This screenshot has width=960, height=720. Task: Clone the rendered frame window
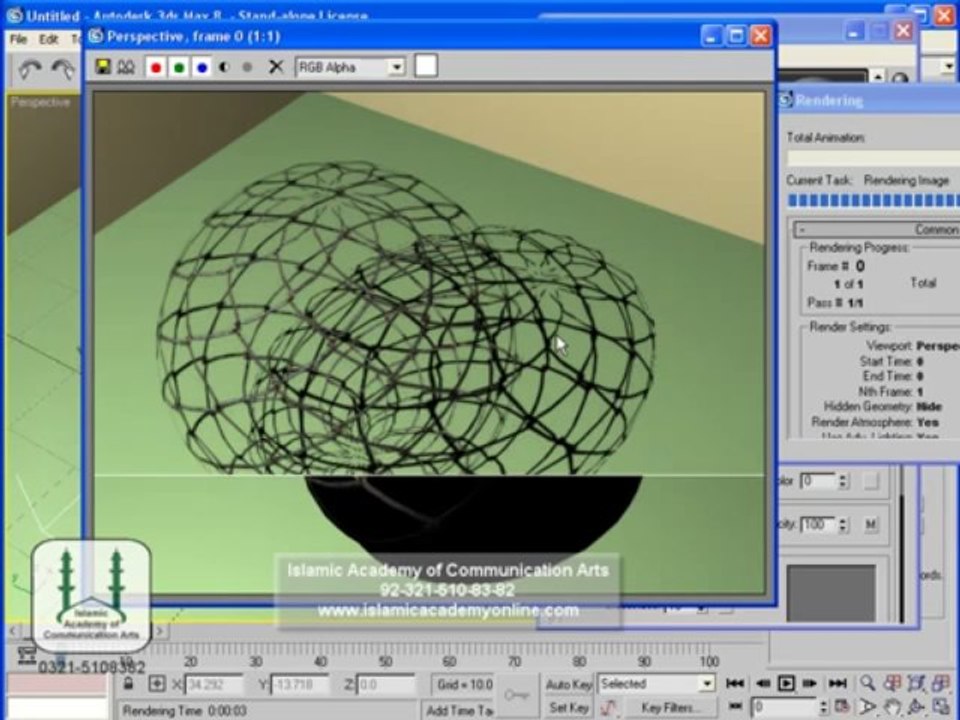[x=126, y=67]
